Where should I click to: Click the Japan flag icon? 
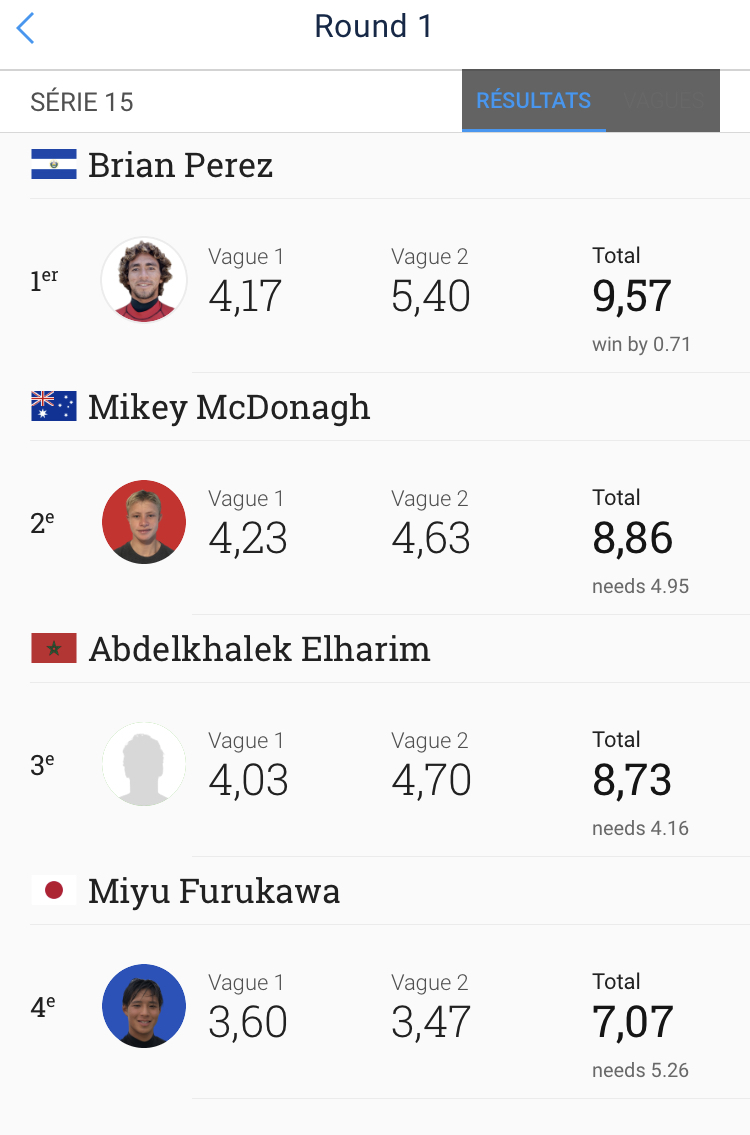54,890
